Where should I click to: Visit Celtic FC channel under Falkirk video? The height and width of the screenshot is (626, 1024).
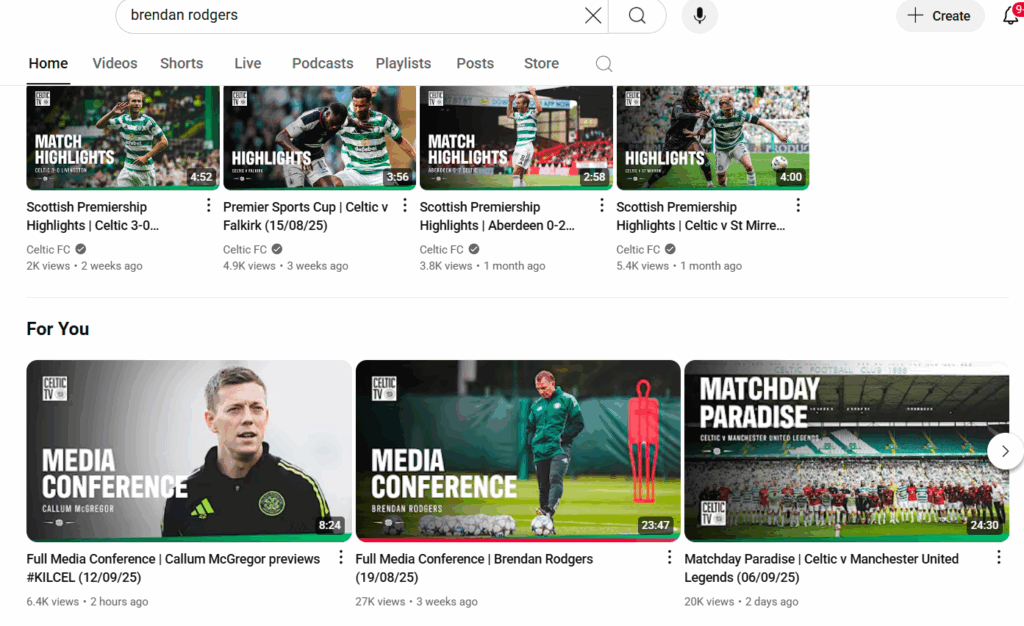pos(245,249)
